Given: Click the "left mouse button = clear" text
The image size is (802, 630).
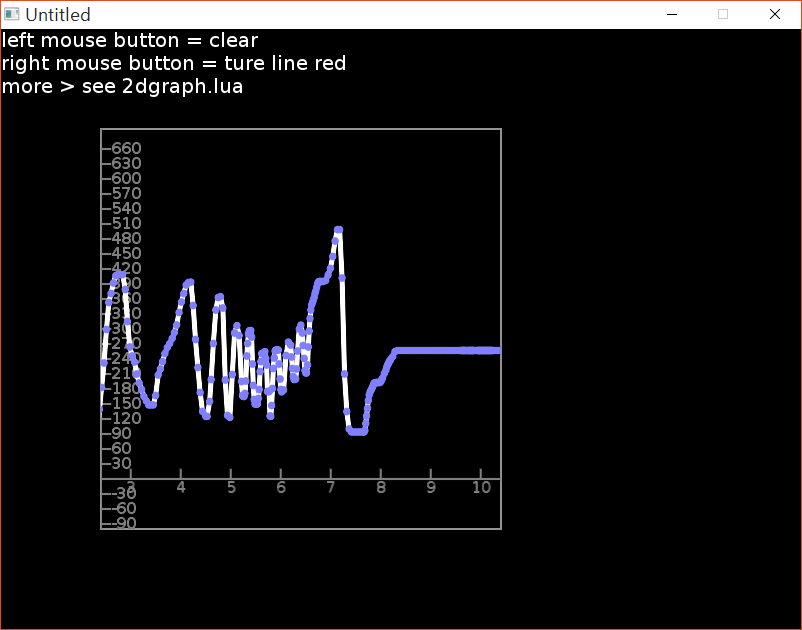Looking at the screenshot, I should tap(130, 40).
